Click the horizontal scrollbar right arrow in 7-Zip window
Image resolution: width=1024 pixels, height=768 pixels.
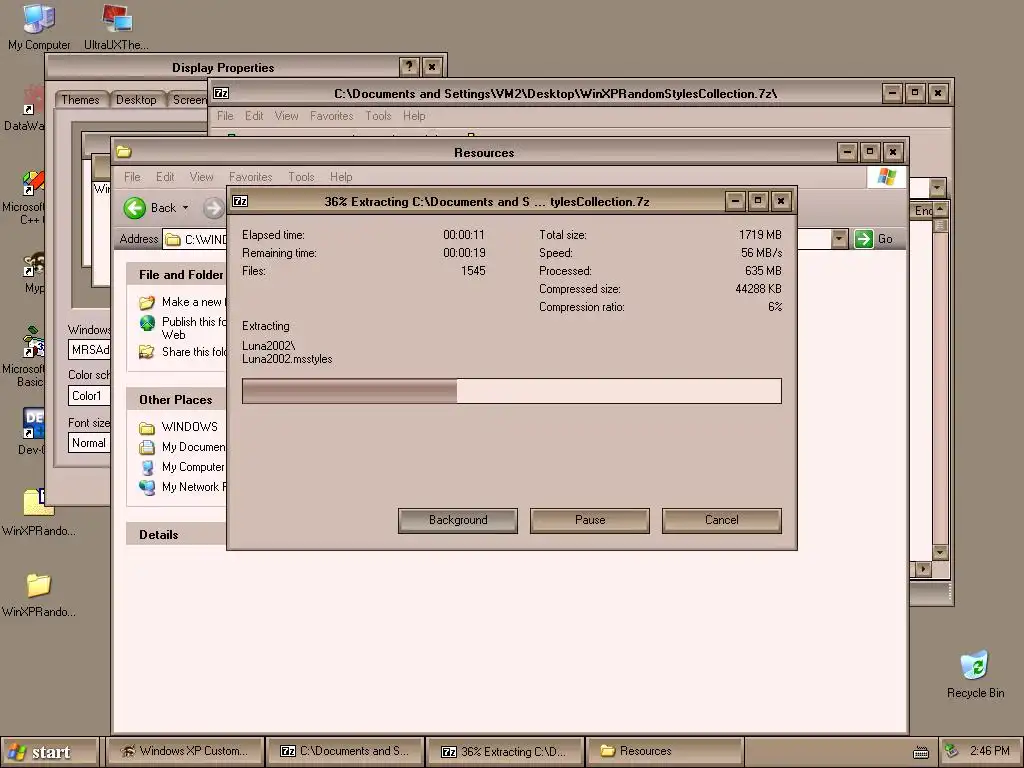coord(923,569)
